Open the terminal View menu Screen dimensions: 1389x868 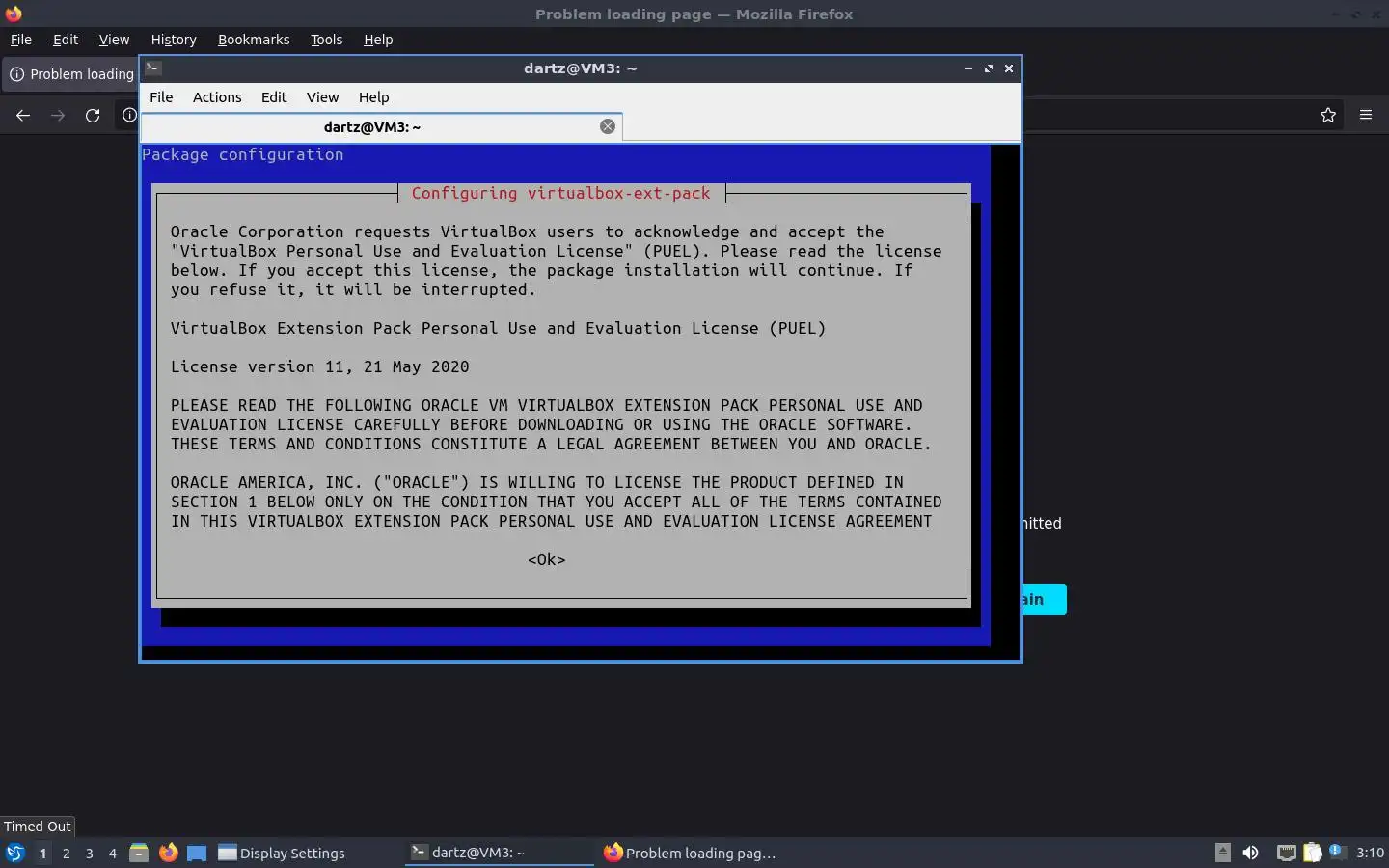pos(322,97)
